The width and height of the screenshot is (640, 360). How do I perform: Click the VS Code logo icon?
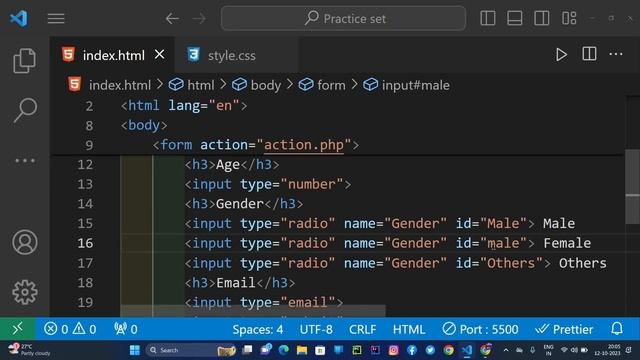(x=19, y=18)
